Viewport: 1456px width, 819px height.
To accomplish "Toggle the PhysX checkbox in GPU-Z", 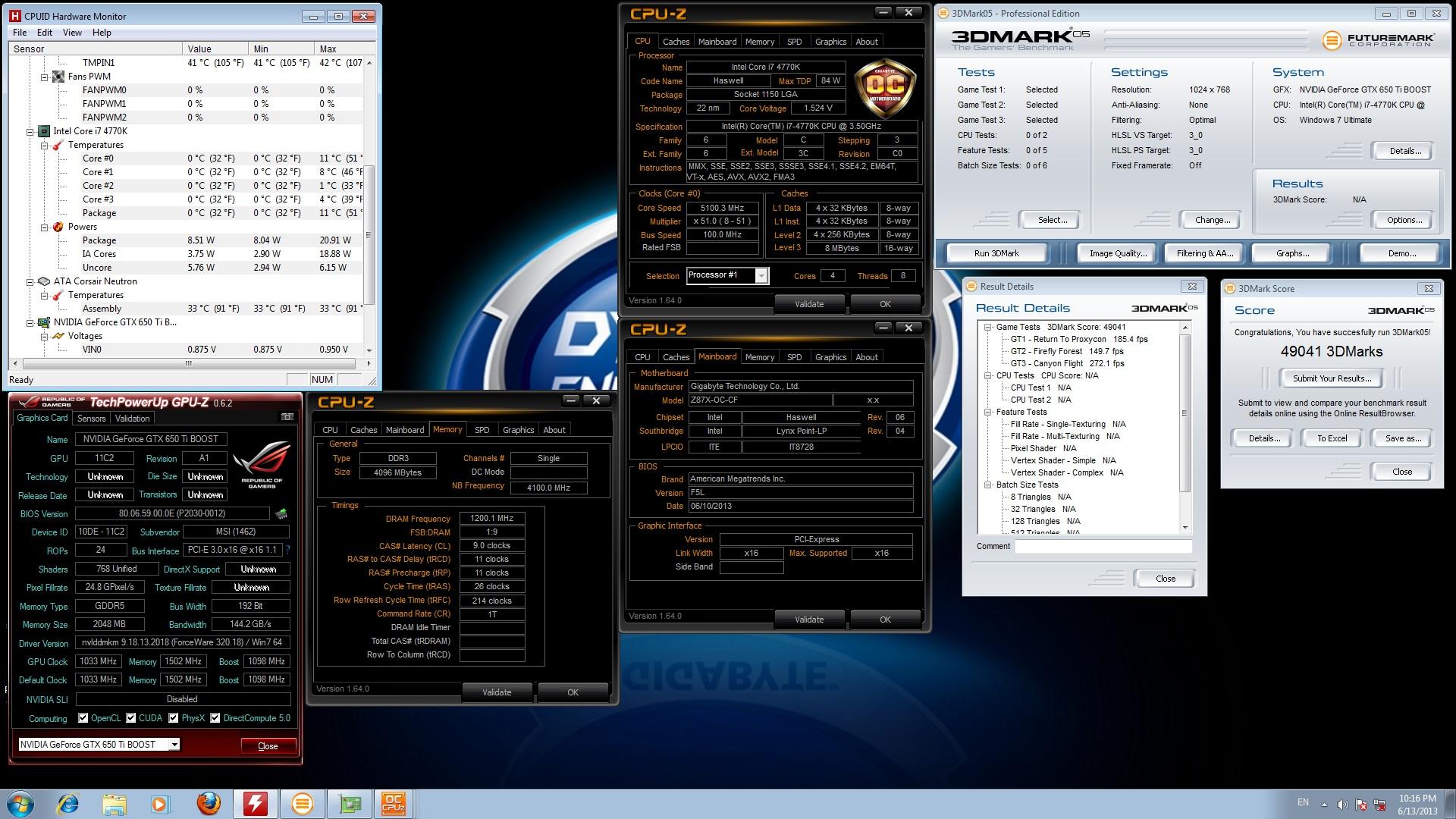I will tap(174, 717).
